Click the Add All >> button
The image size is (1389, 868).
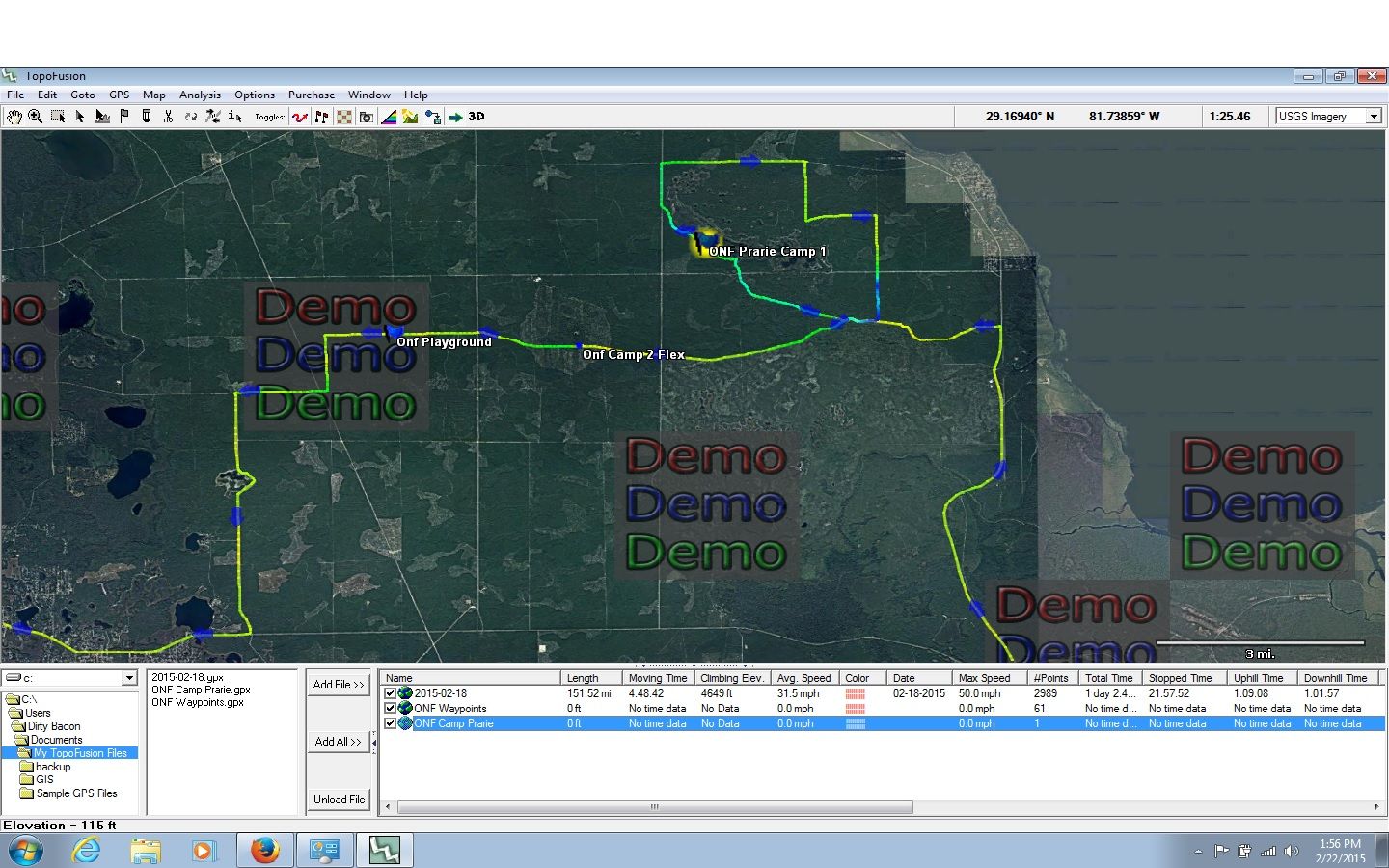[339, 742]
